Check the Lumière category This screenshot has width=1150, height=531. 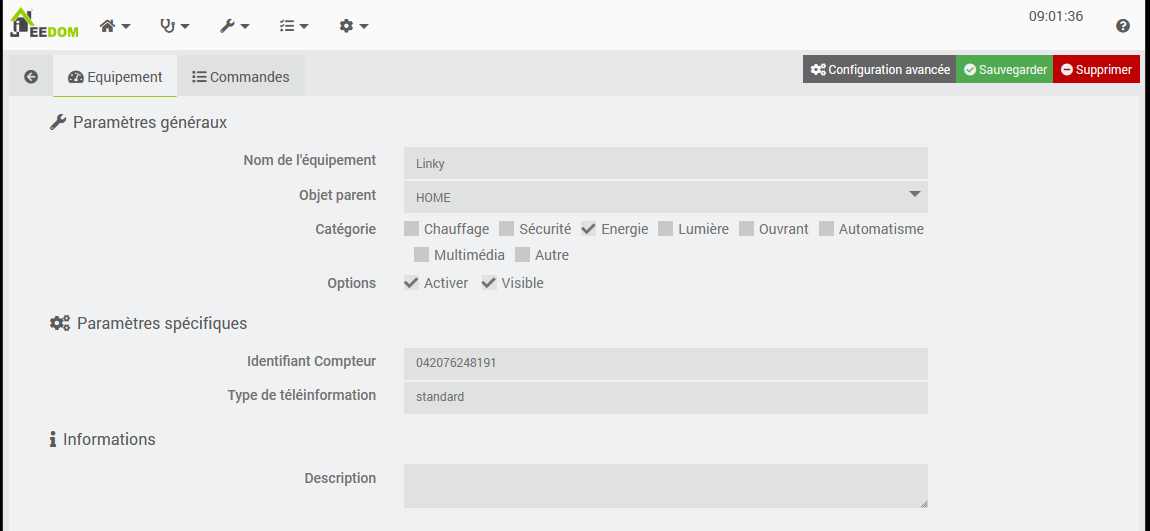[665, 229]
